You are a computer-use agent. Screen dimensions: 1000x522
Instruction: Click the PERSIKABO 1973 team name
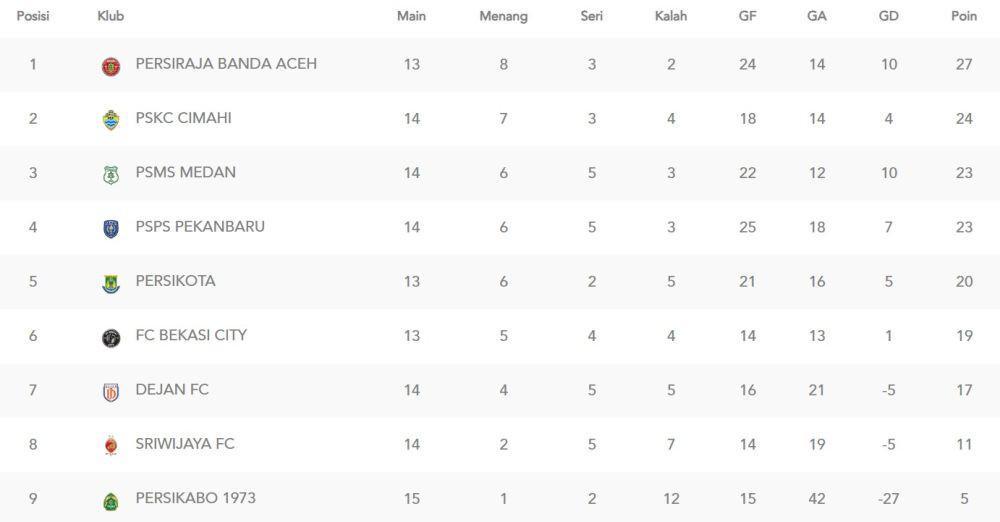pos(195,498)
